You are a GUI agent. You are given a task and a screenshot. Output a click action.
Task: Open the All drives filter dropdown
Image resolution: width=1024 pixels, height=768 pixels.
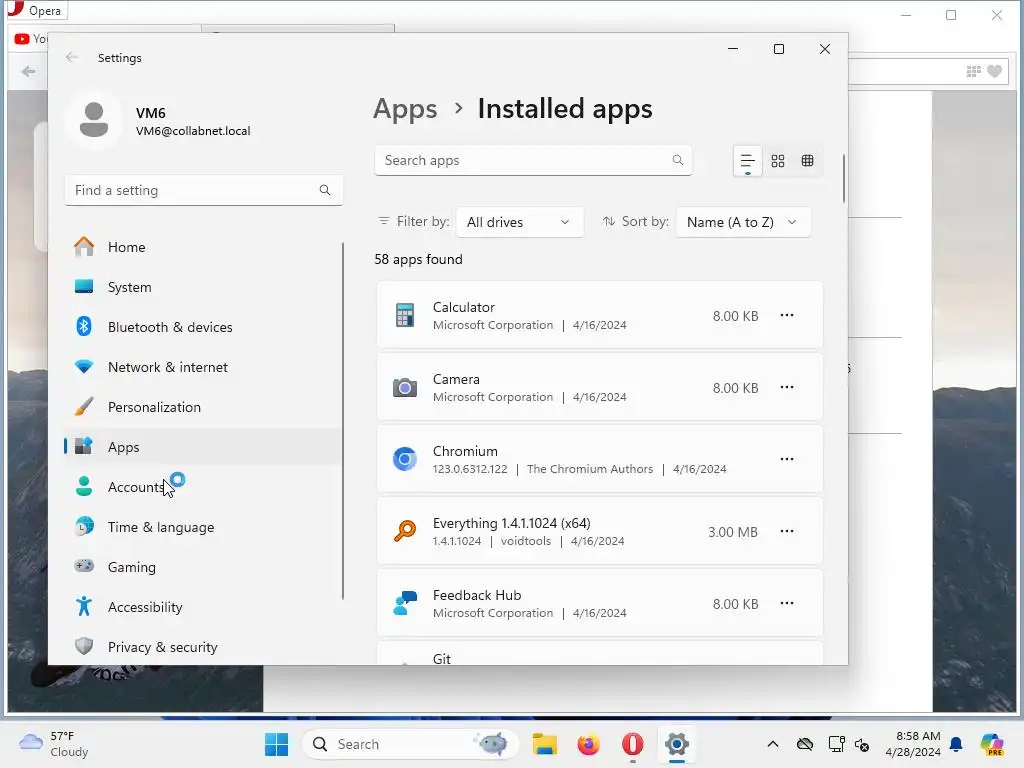519,222
